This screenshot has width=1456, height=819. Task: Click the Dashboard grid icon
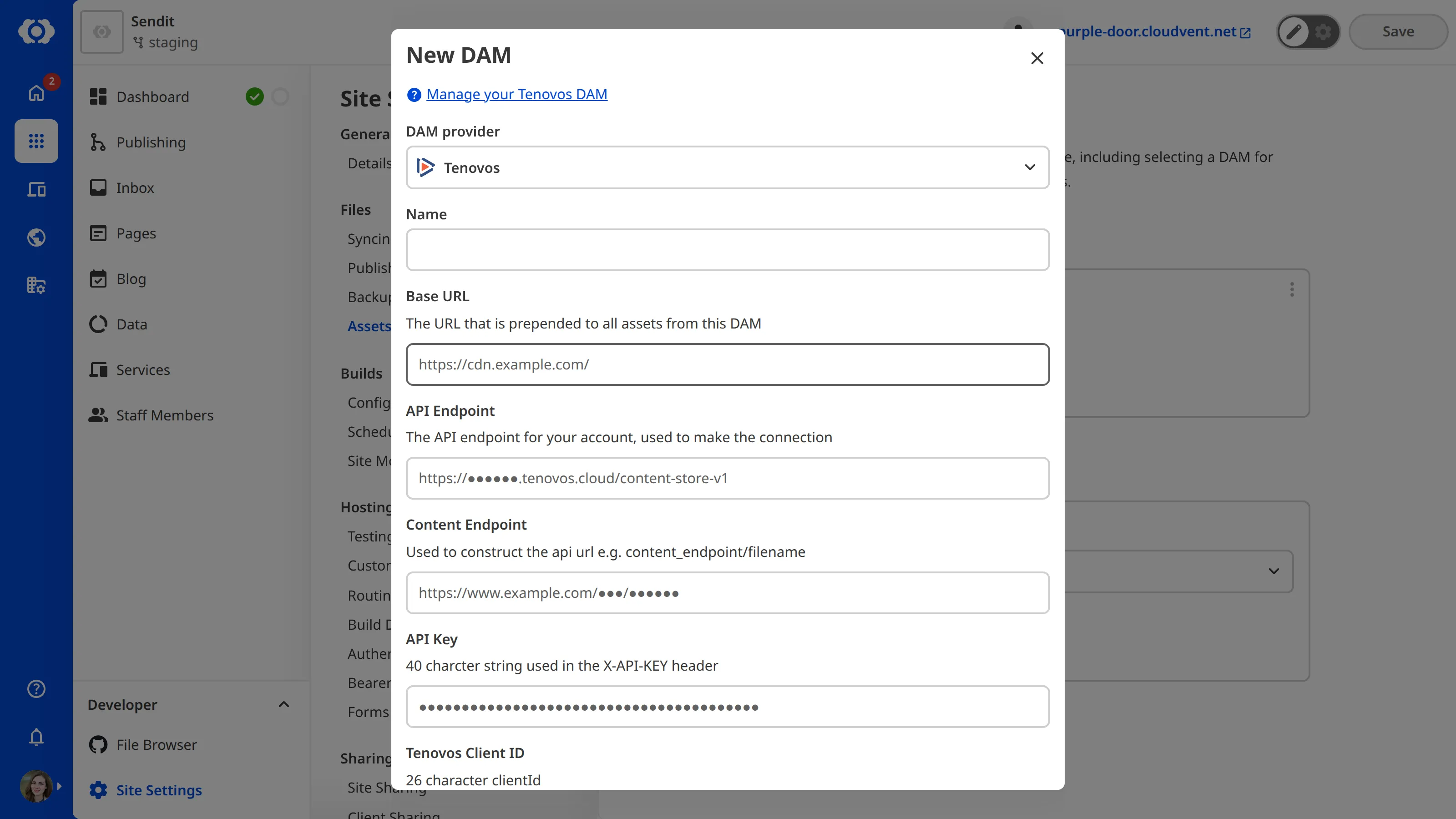pyautogui.click(x=98, y=96)
